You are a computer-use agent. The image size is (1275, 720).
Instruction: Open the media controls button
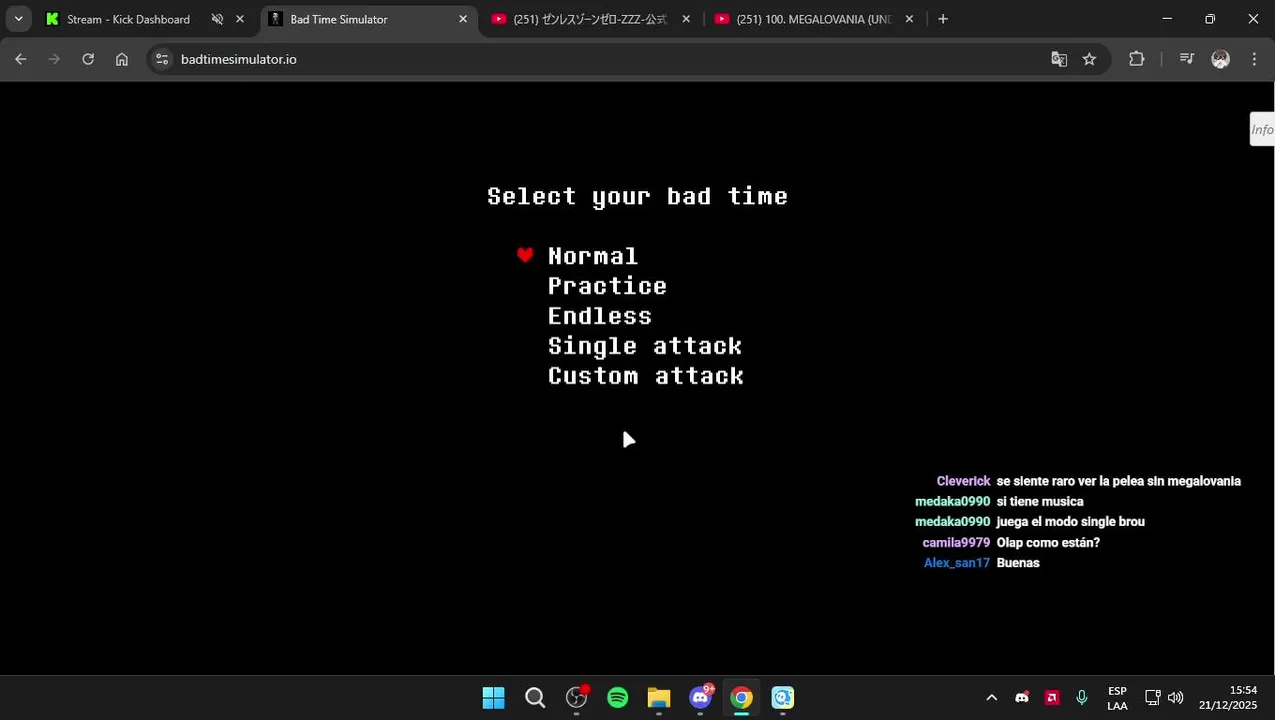pos(1187,59)
